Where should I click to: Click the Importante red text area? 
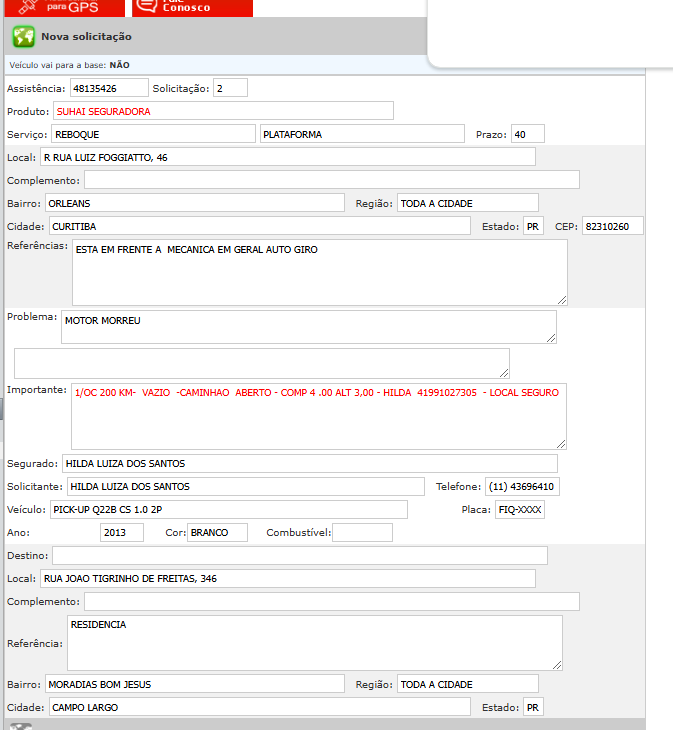pyautogui.click(x=319, y=416)
